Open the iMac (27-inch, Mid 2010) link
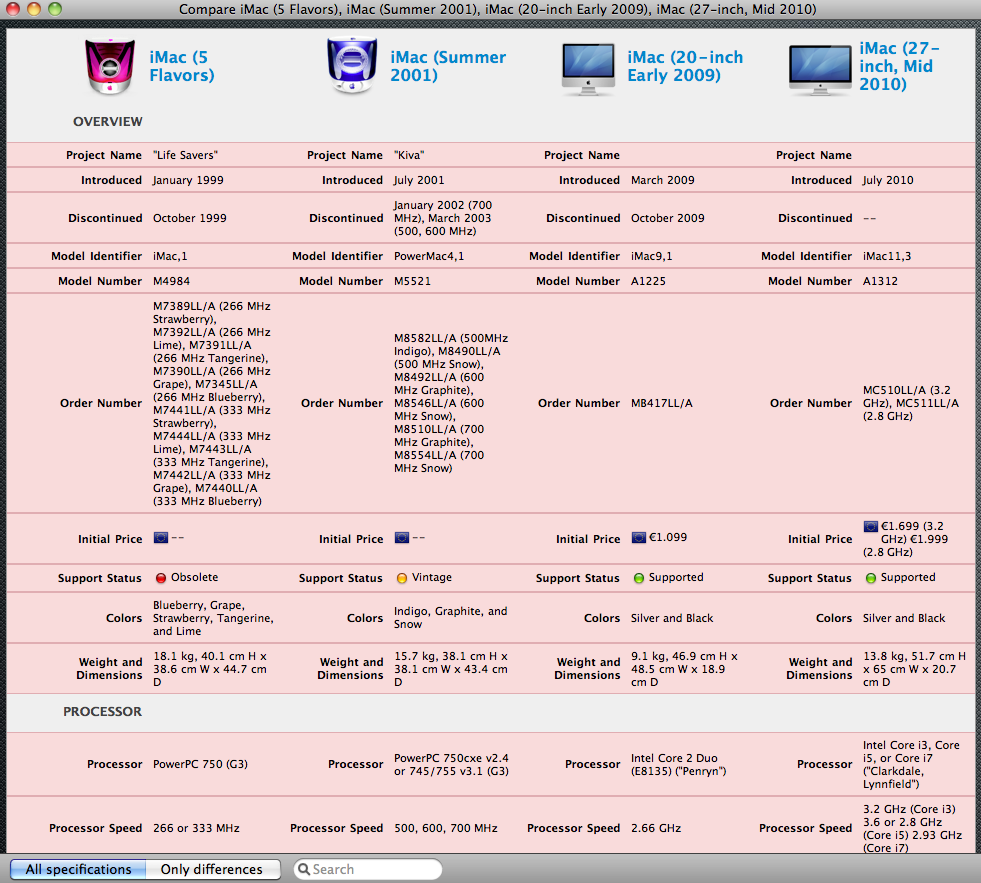The height and width of the screenshot is (883, 981). (899, 66)
